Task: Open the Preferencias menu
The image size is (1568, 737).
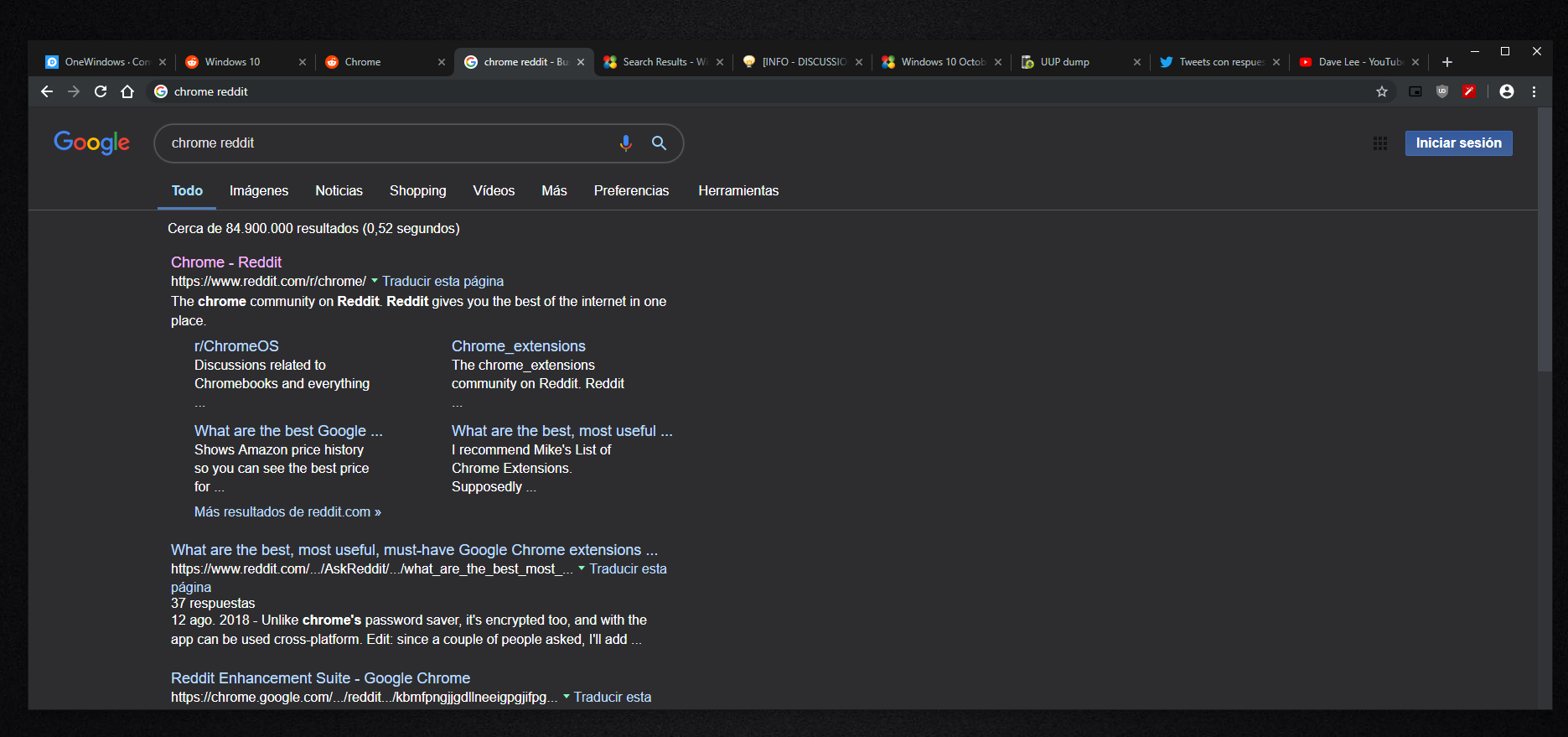Action: (631, 191)
